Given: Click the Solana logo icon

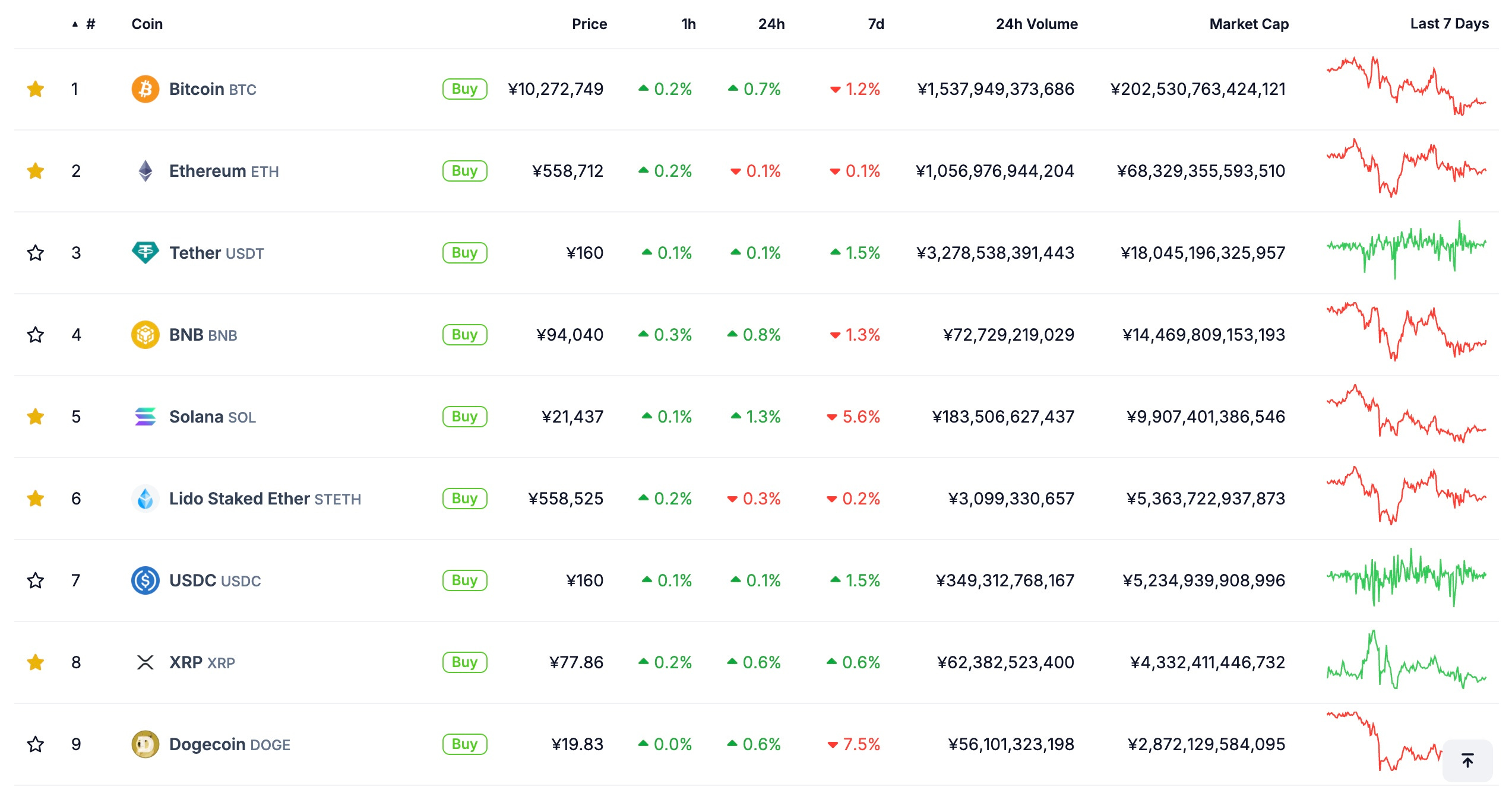Looking at the screenshot, I should point(145,417).
